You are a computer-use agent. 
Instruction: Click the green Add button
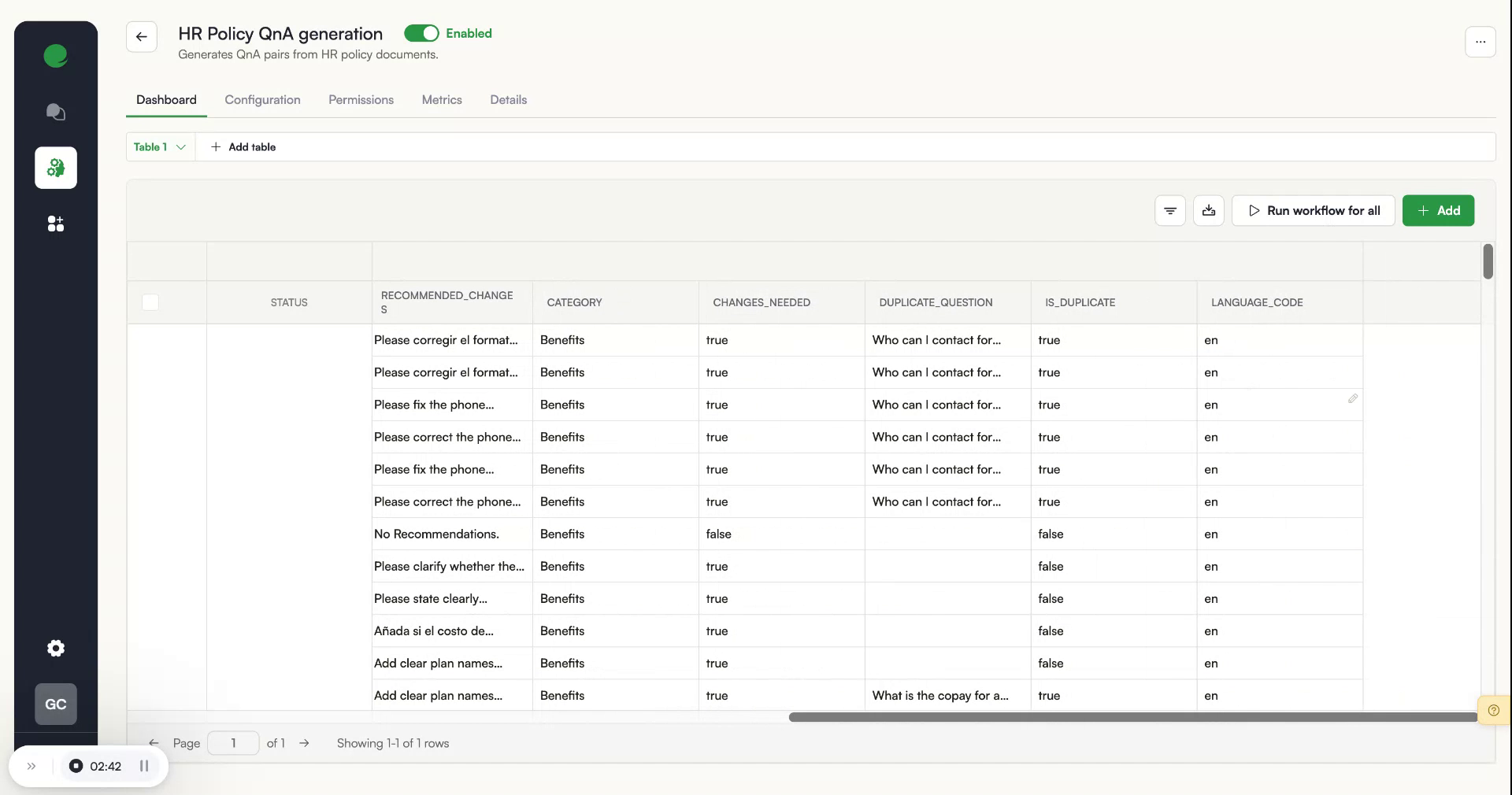(1438, 211)
